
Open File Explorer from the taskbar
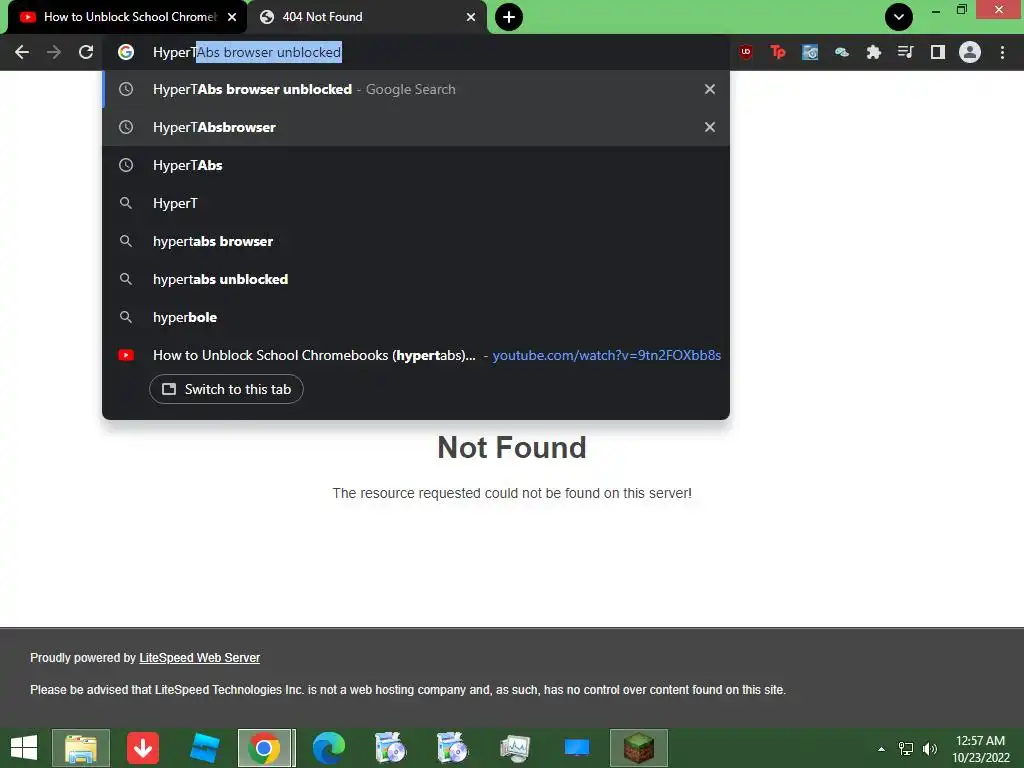[x=81, y=748]
